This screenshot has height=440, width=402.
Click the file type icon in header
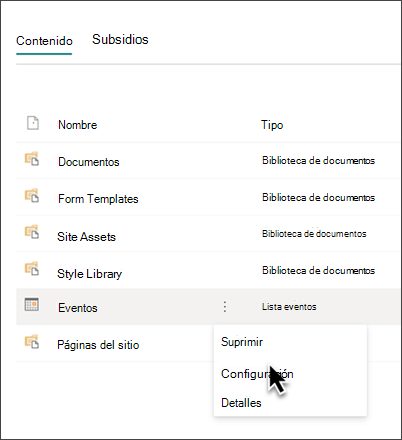click(33, 123)
